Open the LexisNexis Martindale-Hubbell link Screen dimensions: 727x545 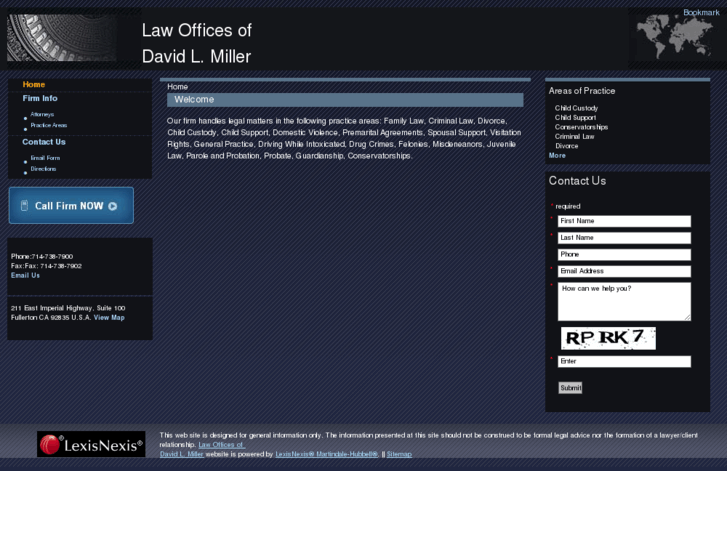[x=326, y=454]
